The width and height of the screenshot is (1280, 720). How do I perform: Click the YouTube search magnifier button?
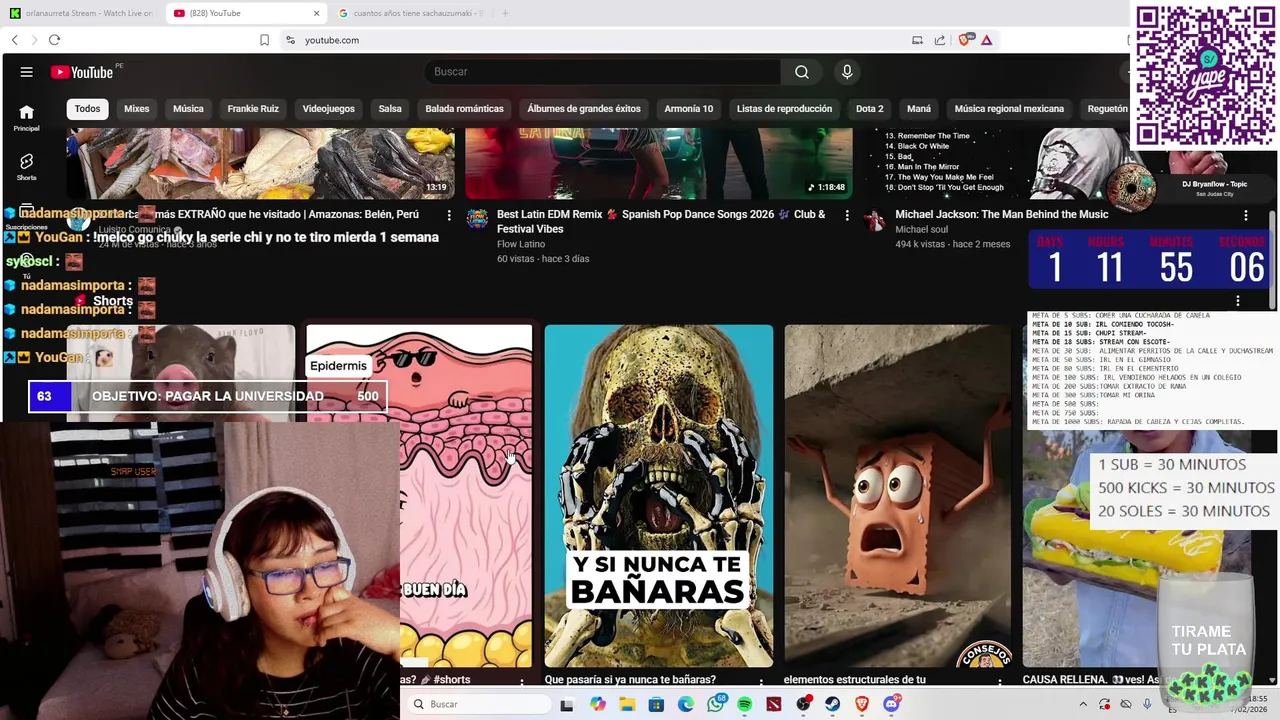tap(802, 72)
